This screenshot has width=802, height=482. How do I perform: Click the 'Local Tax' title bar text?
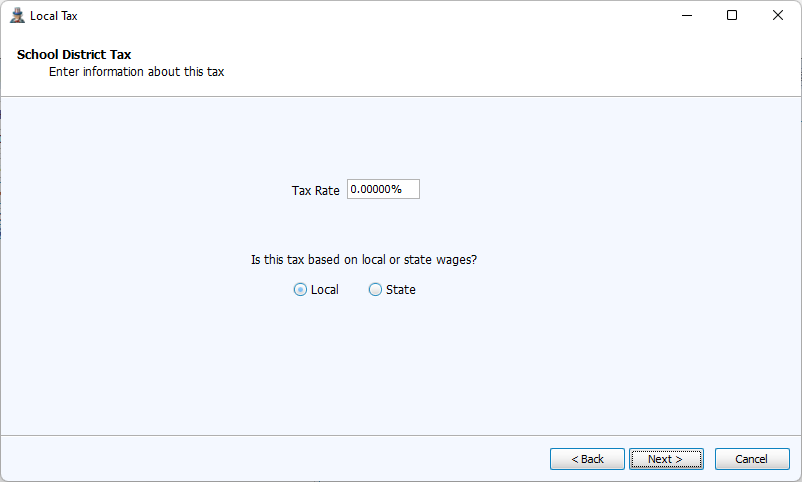pyautogui.click(x=54, y=16)
